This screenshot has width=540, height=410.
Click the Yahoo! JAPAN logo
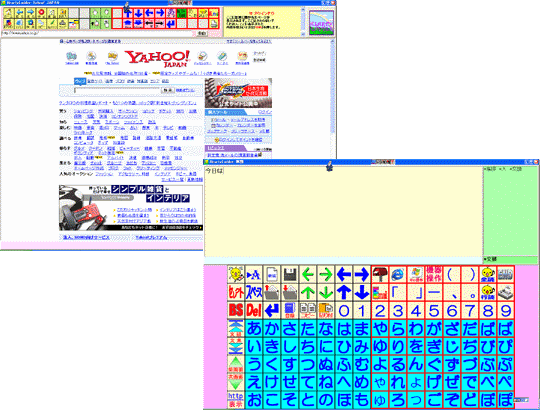pyautogui.click(x=157, y=58)
